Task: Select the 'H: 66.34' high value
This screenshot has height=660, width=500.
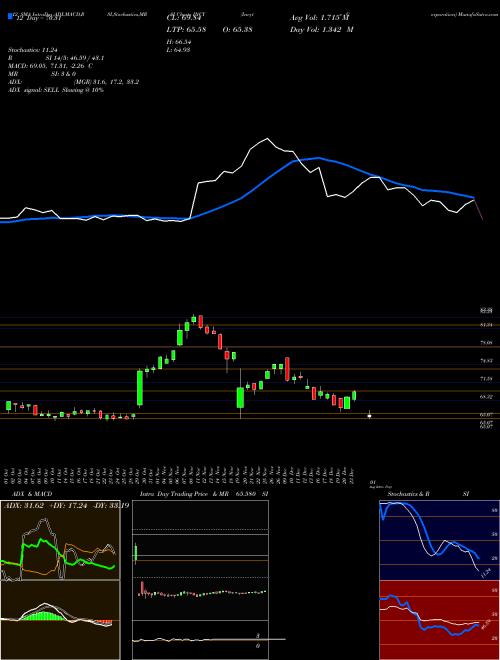Action: [179, 42]
